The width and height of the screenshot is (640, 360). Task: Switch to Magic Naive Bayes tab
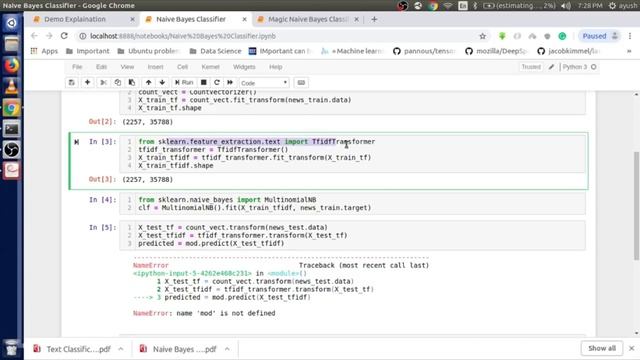[308, 19]
